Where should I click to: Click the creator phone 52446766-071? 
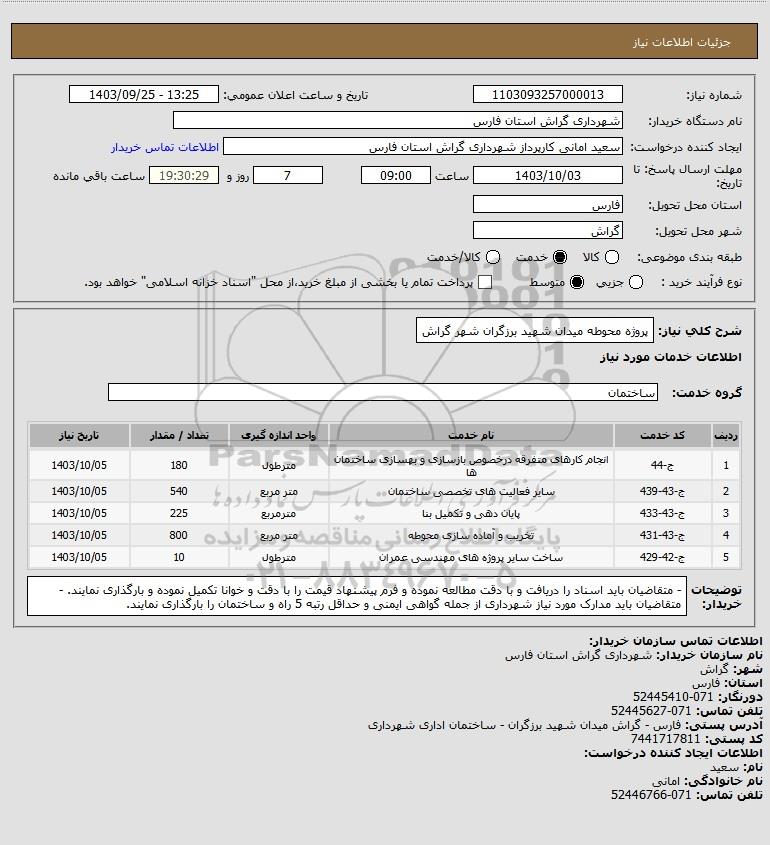(x=651, y=794)
